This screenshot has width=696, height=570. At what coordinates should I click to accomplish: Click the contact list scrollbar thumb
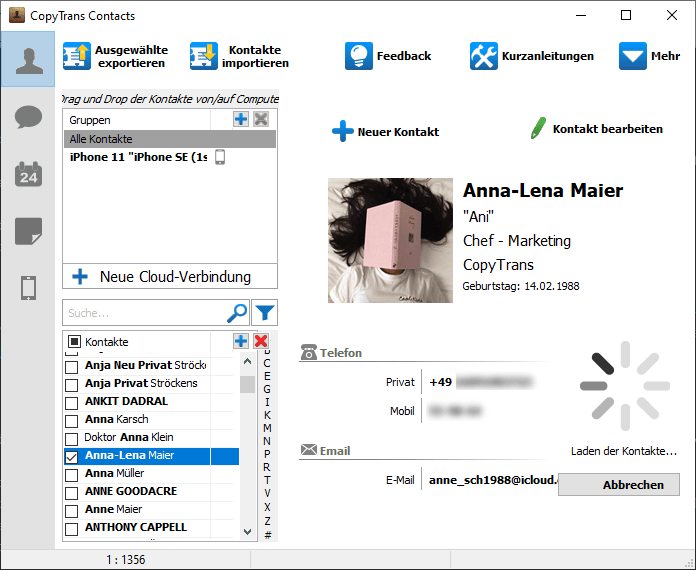[248, 384]
